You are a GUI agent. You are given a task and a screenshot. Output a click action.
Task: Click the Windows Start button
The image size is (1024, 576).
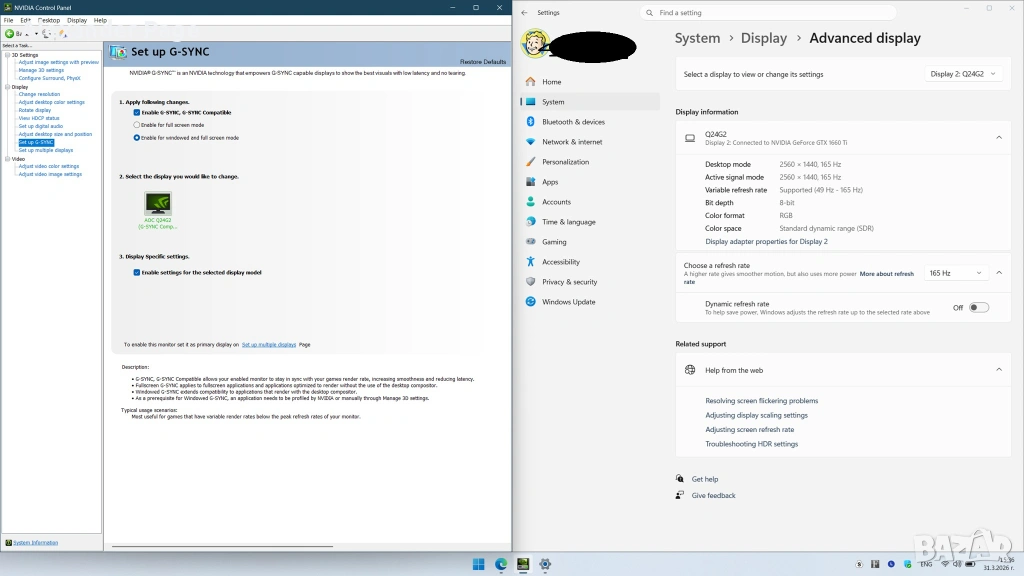pyautogui.click(x=479, y=564)
